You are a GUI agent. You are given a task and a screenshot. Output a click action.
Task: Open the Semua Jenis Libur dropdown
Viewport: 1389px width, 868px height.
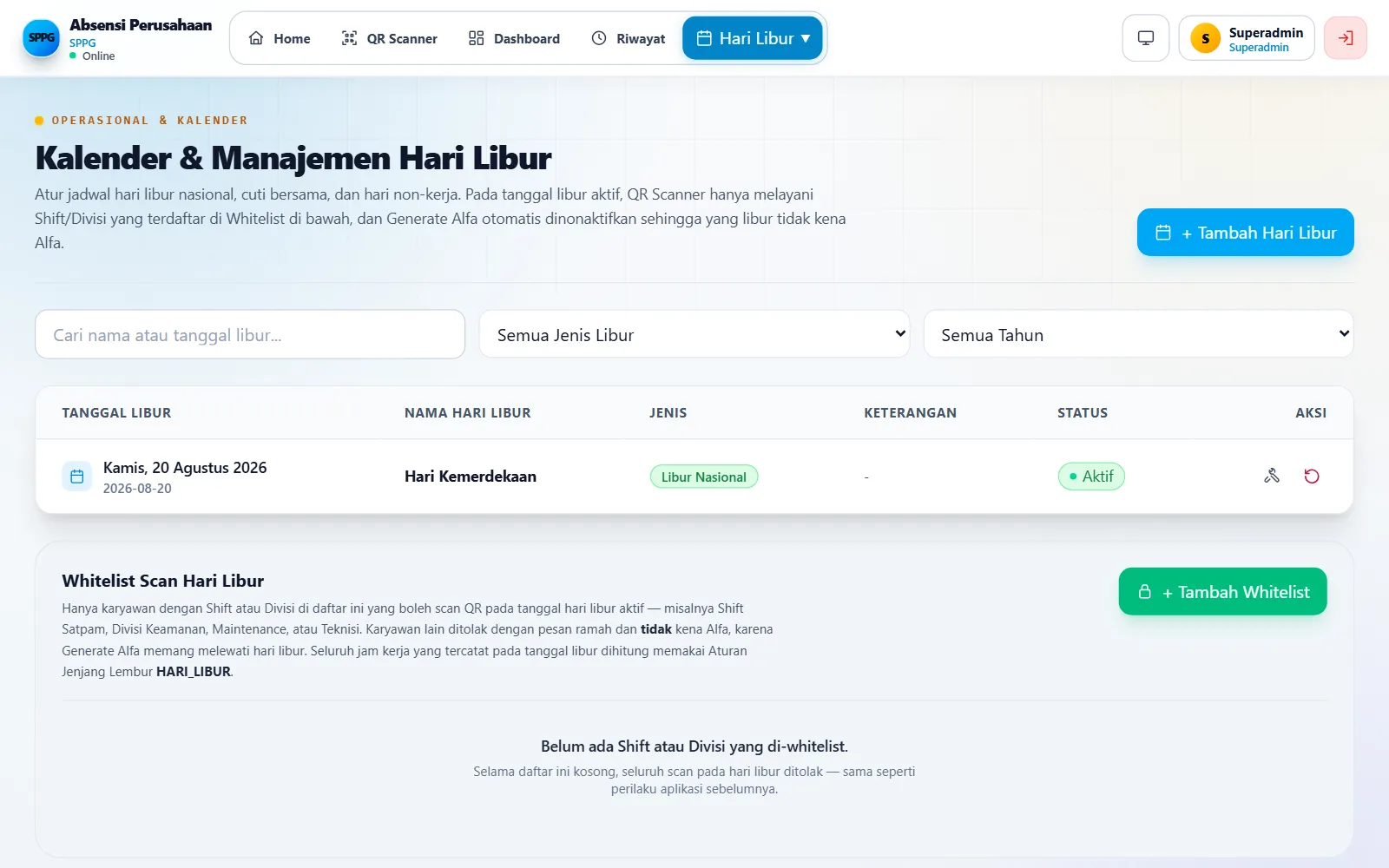(x=694, y=334)
